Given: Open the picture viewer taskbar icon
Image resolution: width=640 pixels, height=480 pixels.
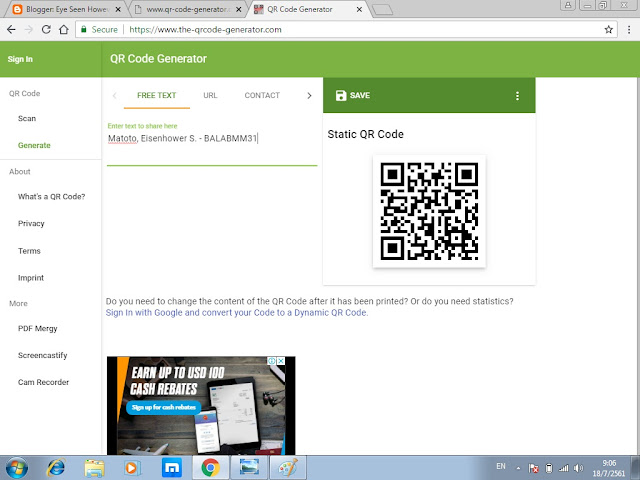Looking at the screenshot, I should point(249,468).
